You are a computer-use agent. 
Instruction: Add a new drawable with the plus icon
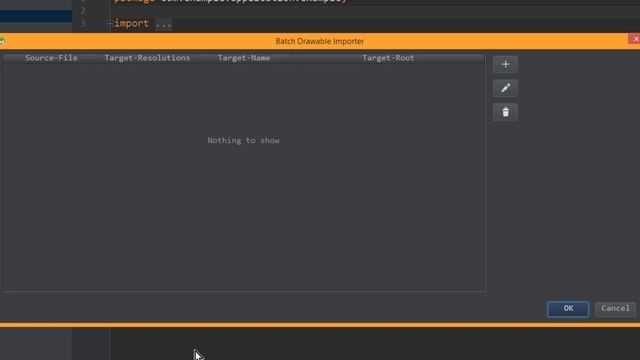[505, 64]
